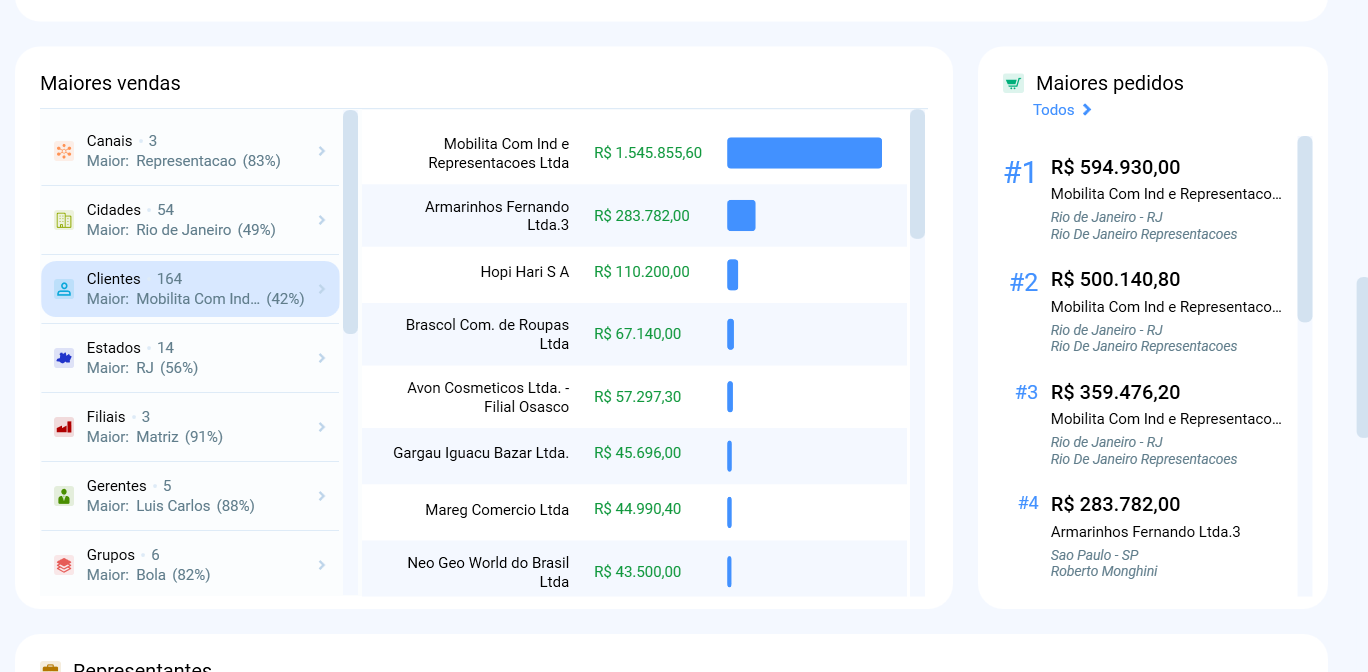Click the Avon Cosmeticos sales bar
Viewport: 1368px width, 672px height.
(730, 397)
